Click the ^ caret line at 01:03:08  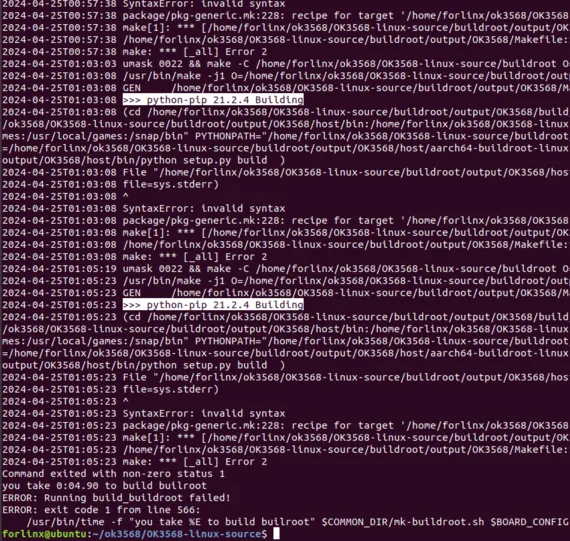click(125, 196)
